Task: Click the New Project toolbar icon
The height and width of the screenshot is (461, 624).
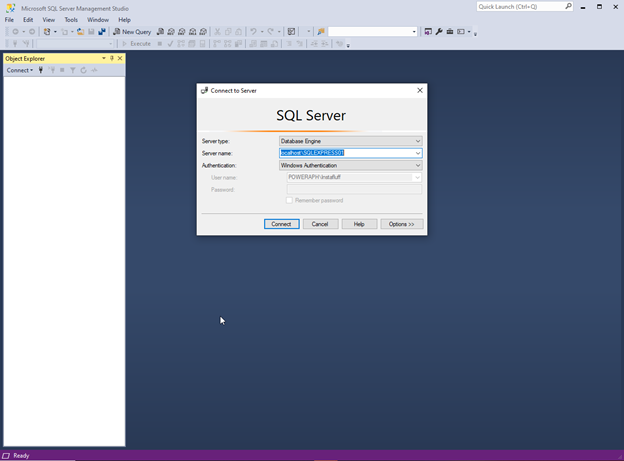Action: 47,32
